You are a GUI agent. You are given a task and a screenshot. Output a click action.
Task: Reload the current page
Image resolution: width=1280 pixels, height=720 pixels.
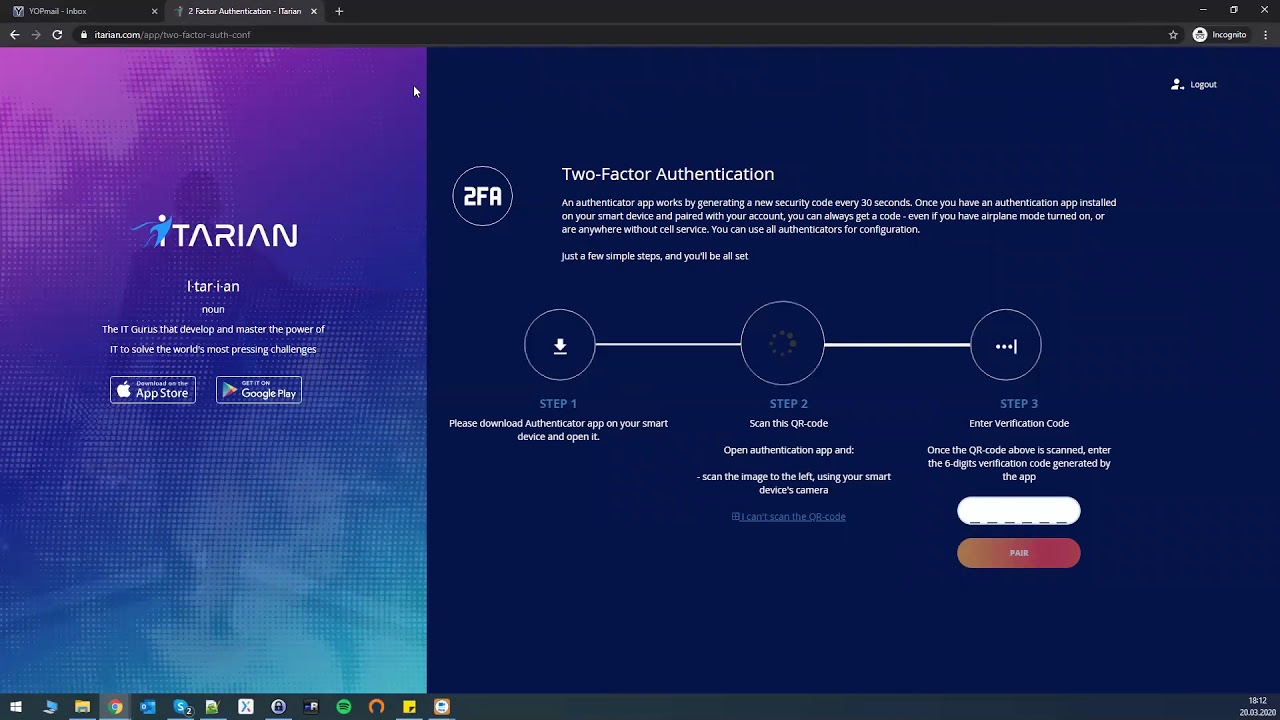point(57,34)
